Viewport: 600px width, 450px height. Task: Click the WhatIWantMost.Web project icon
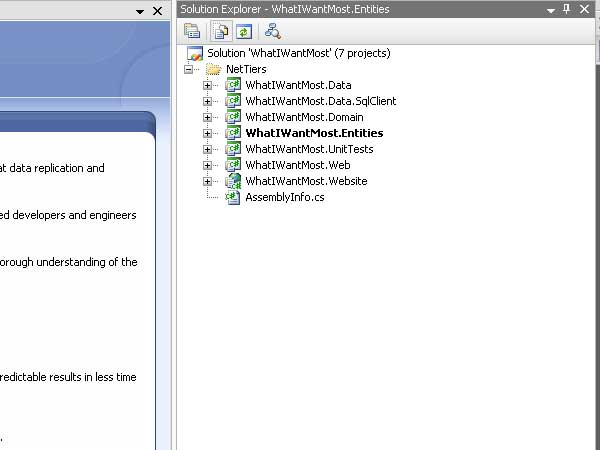[x=233, y=165]
